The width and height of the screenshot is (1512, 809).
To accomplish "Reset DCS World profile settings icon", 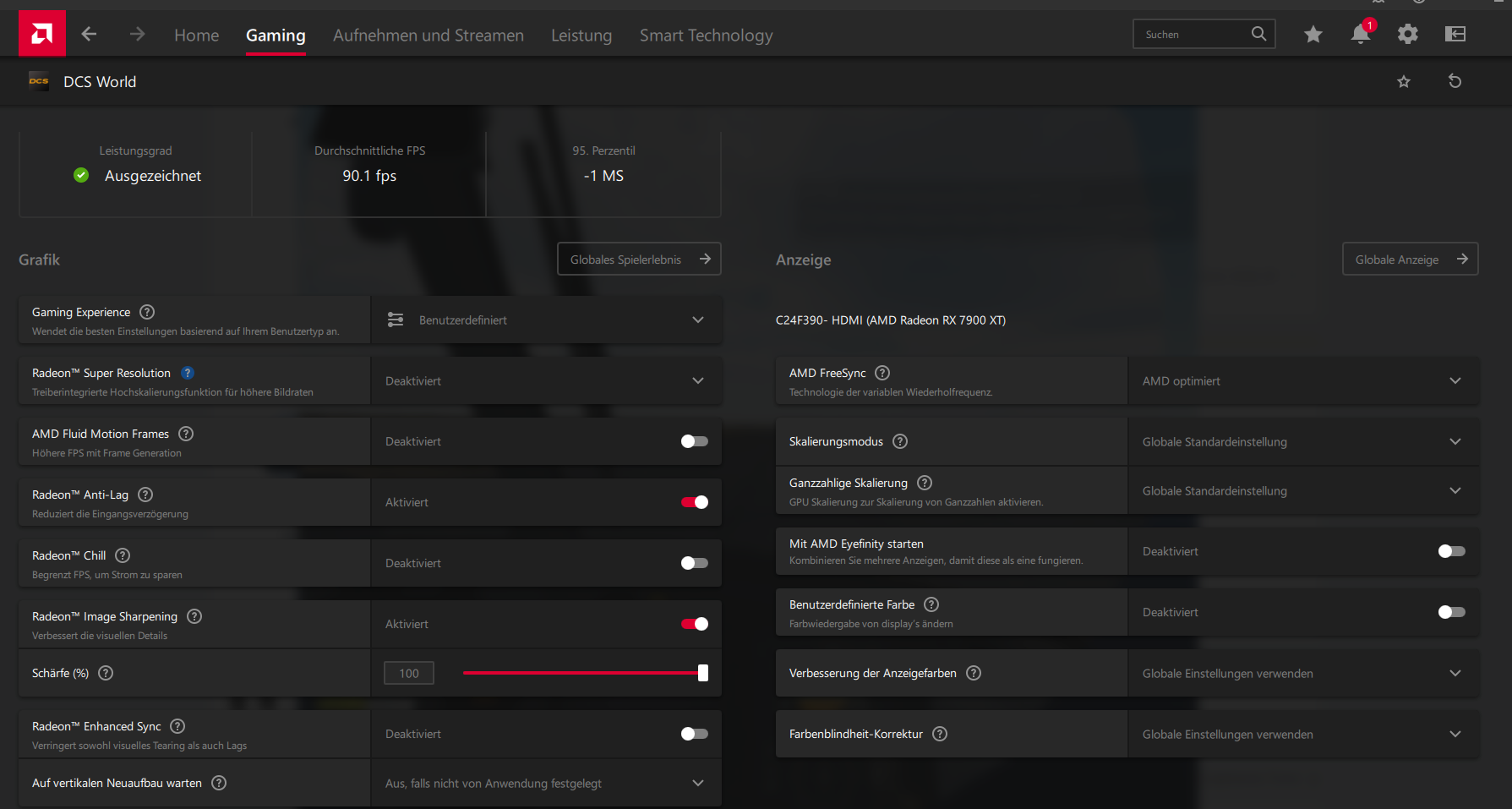I will pyautogui.click(x=1455, y=81).
